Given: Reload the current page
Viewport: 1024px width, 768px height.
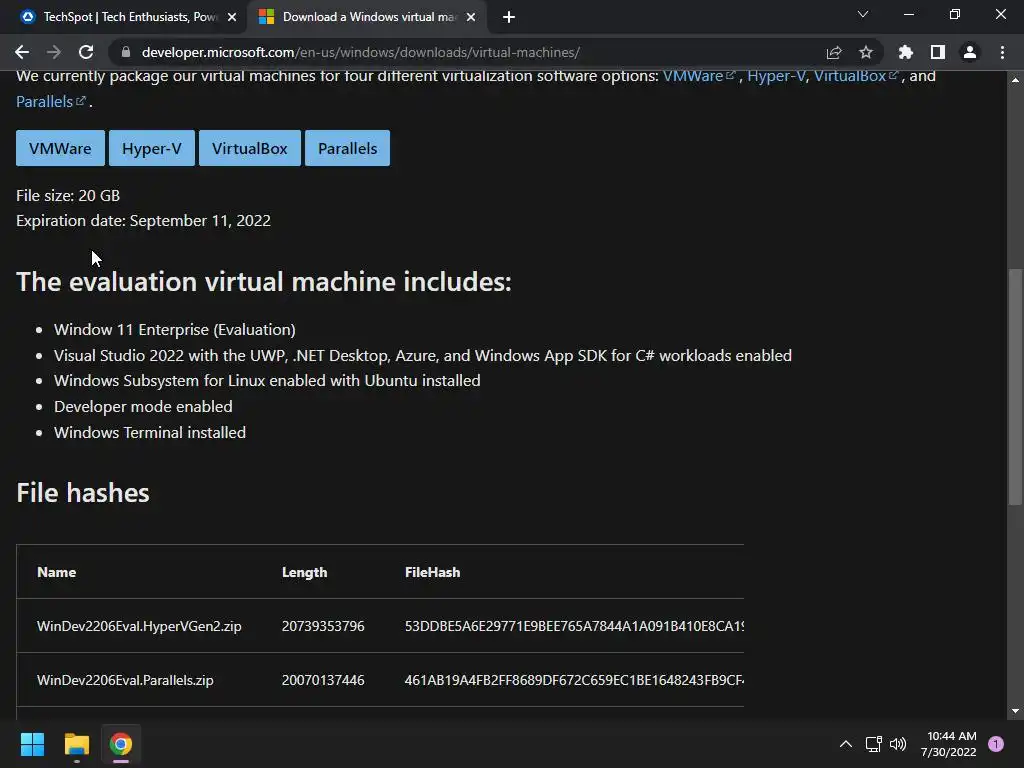Looking at the screenshot, I should pyautogui.click(x=86, y=52).
